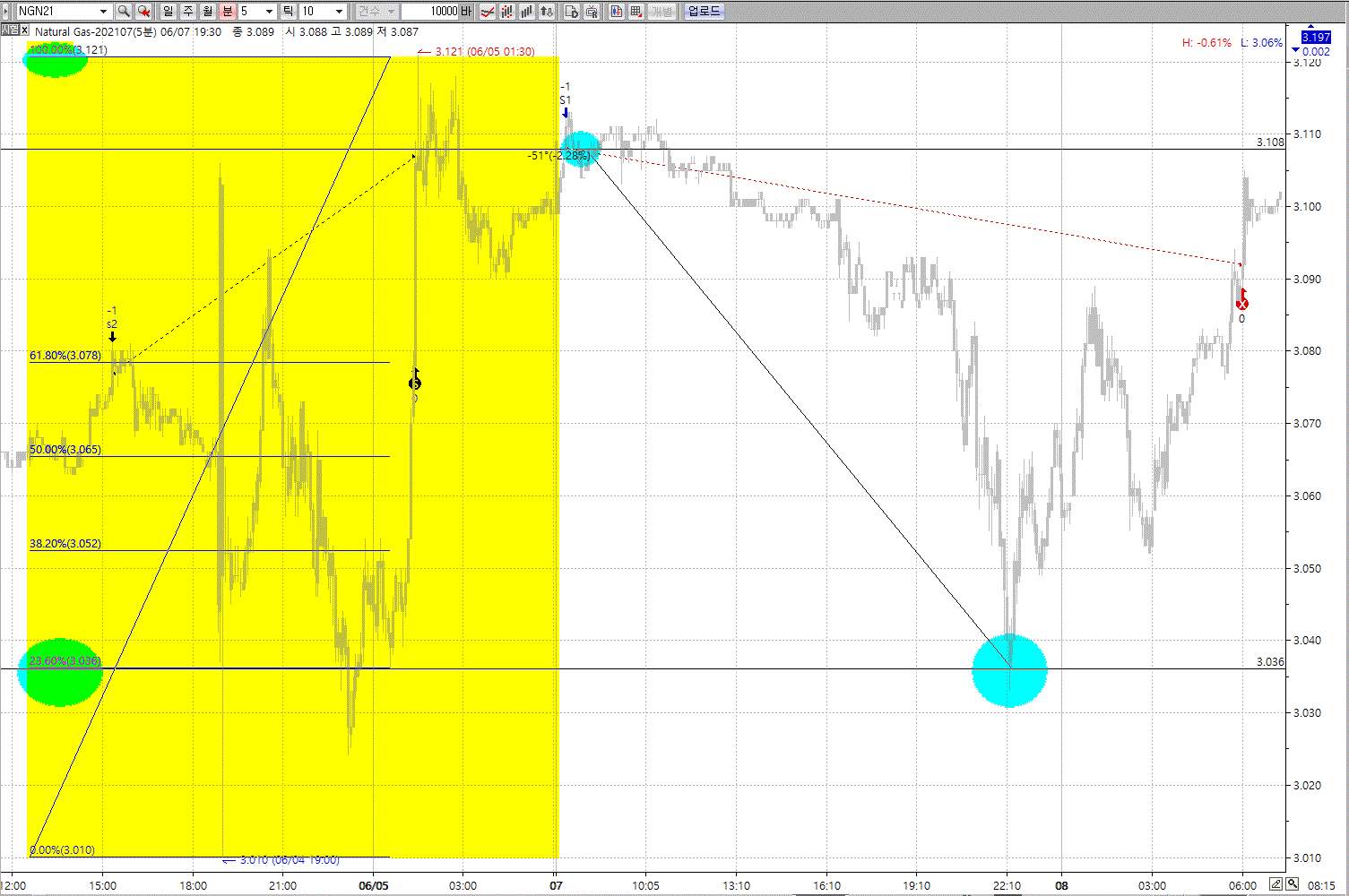
Task: Click the up-down arrows toolbar icon
Action: point(547,12)
